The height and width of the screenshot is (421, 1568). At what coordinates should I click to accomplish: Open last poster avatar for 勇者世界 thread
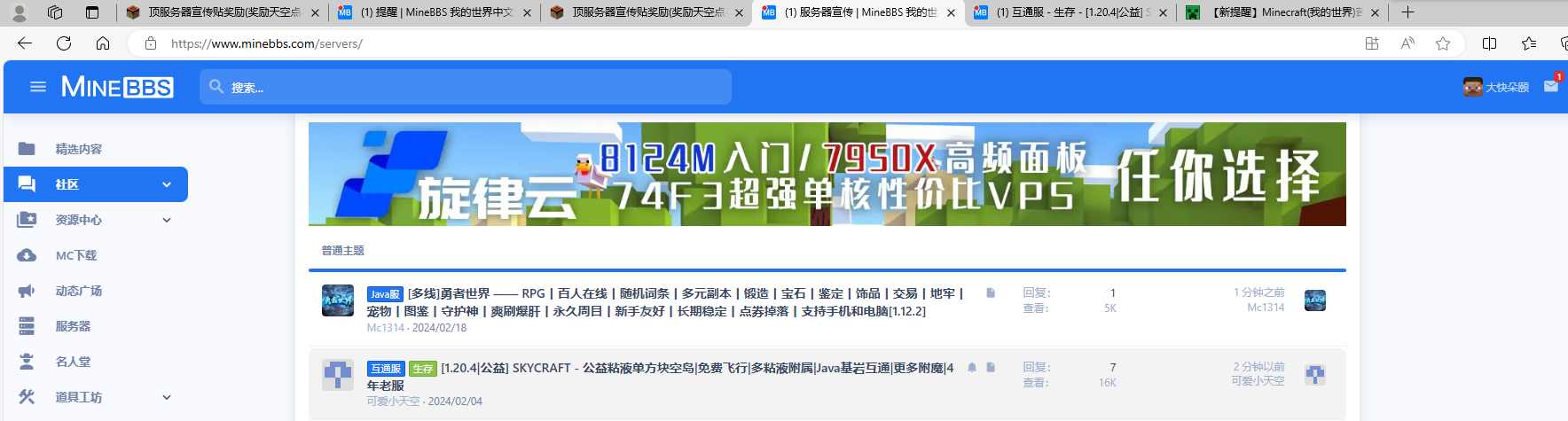(1315, 300)
